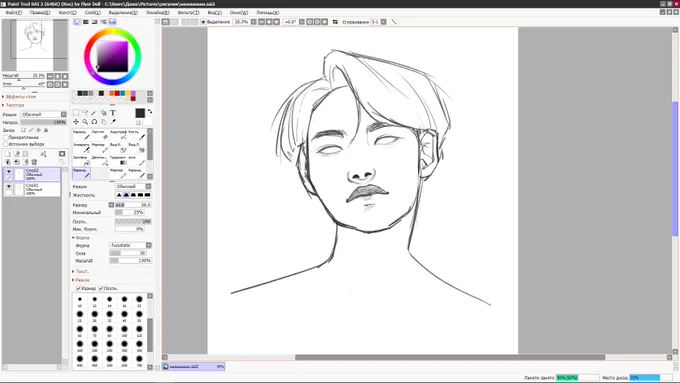Swap foreground and background colors
680x383 pixels.
150,111
